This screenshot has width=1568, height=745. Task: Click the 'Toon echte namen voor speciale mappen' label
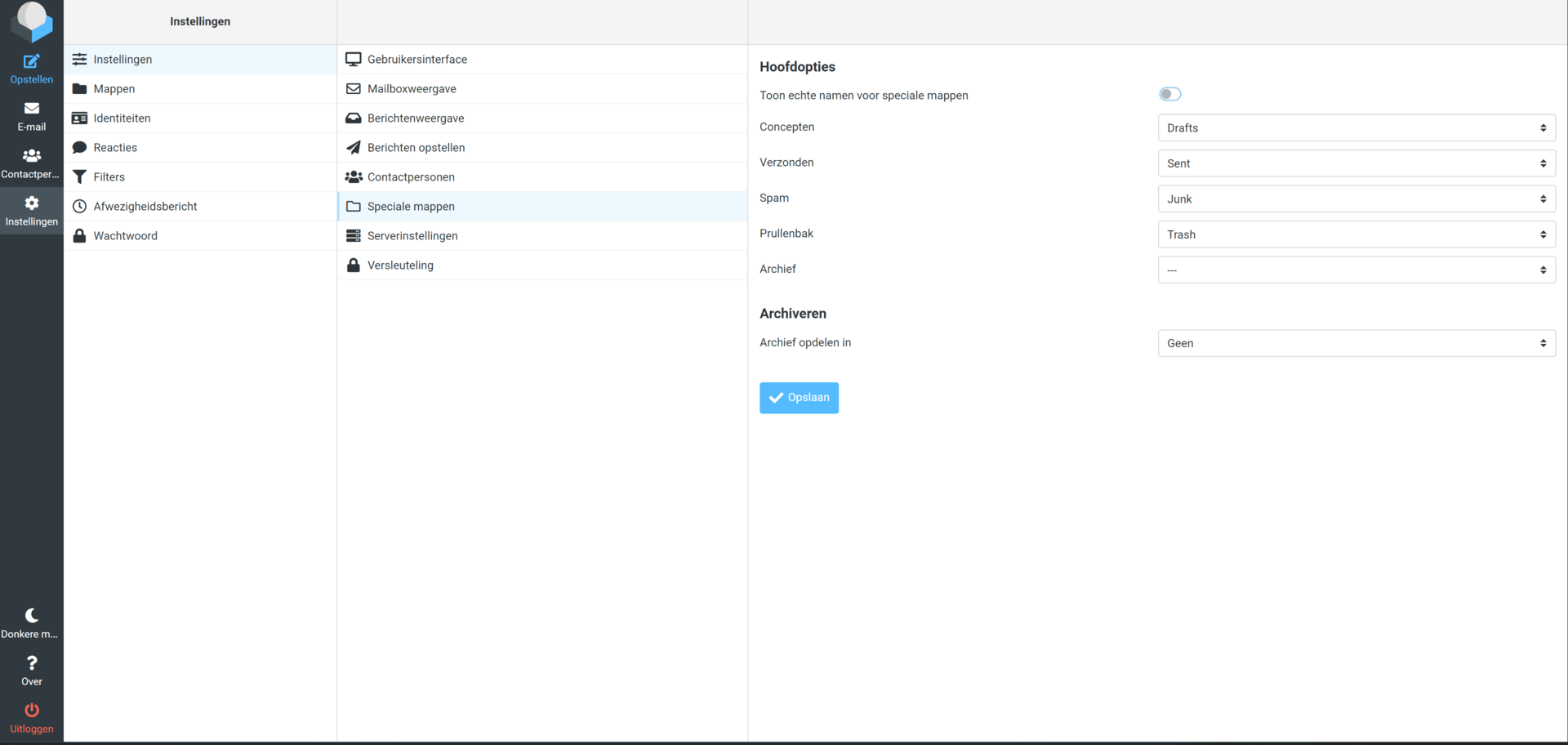click(x=864, y=96)
